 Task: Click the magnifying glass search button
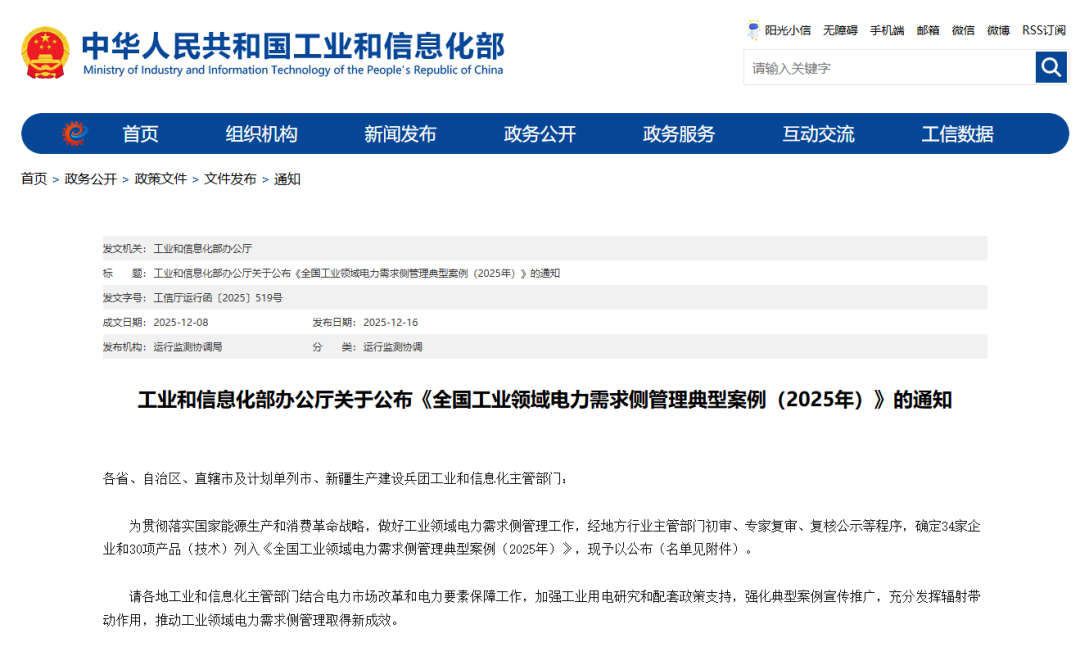click(1051, 68)
